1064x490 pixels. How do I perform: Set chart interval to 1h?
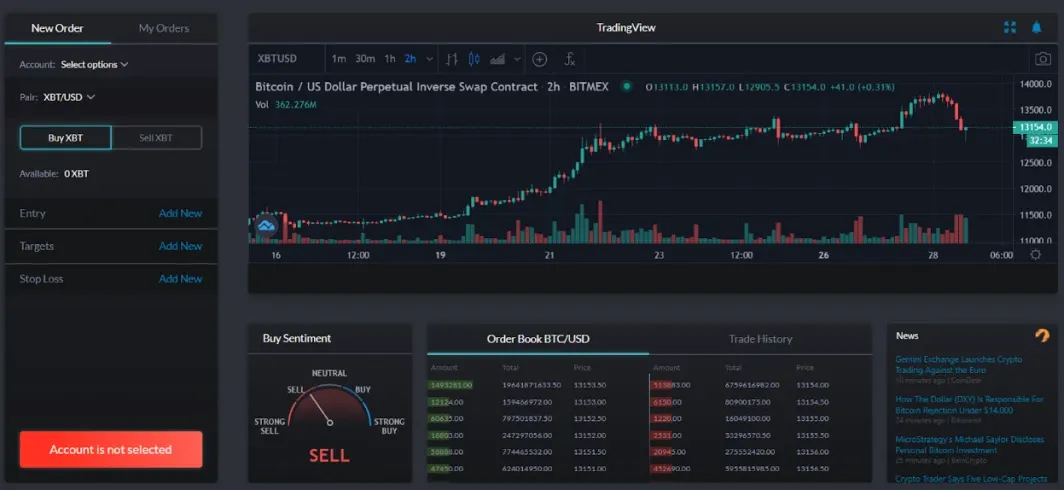[x=390, y=59]
